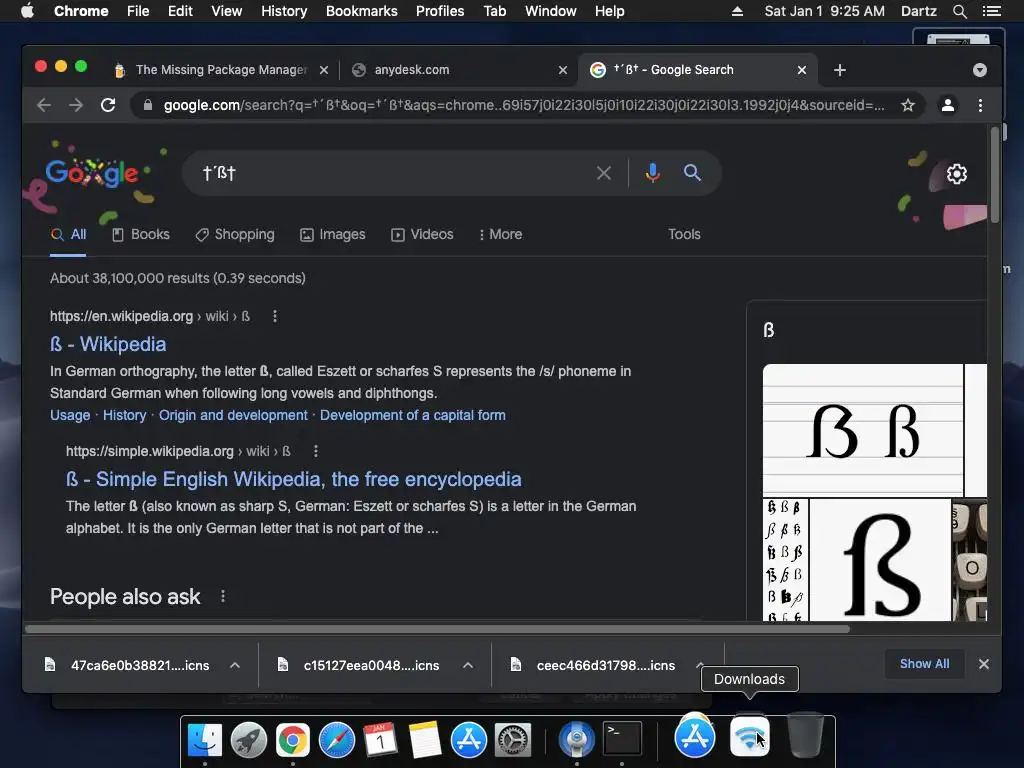The image size is (1024, 768).
Task: Open Chrome's three-dot menu
Action: [x=980, y=105]
